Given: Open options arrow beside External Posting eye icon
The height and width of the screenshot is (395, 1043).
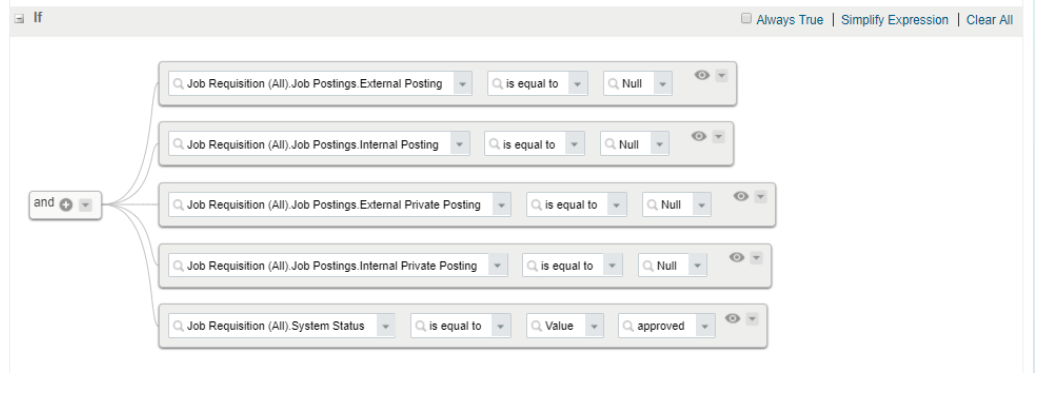Looking at the screenshot, I should click(x=722, y=76).
